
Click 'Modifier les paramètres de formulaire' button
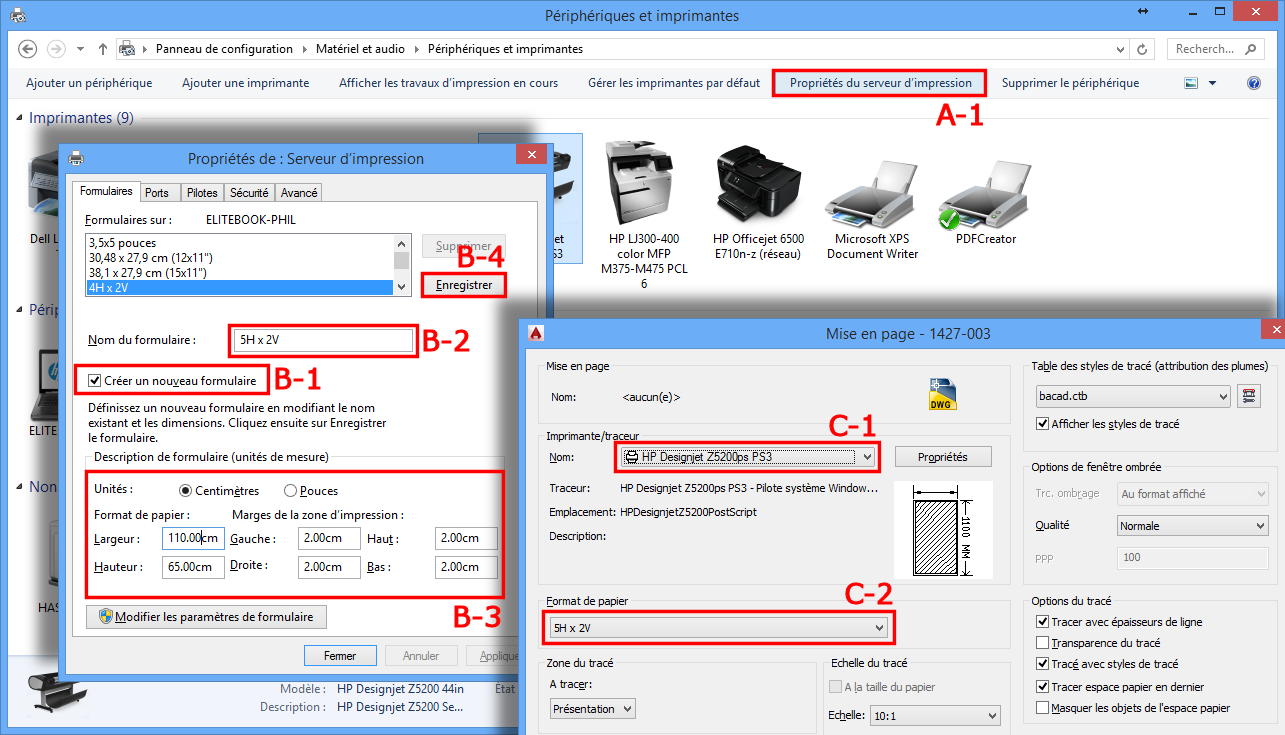click(207, 617)
